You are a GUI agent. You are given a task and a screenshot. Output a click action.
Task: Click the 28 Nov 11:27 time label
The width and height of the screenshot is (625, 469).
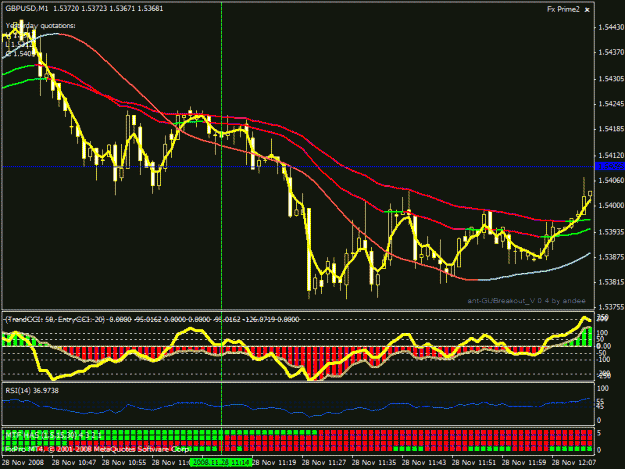click(324, 463)
